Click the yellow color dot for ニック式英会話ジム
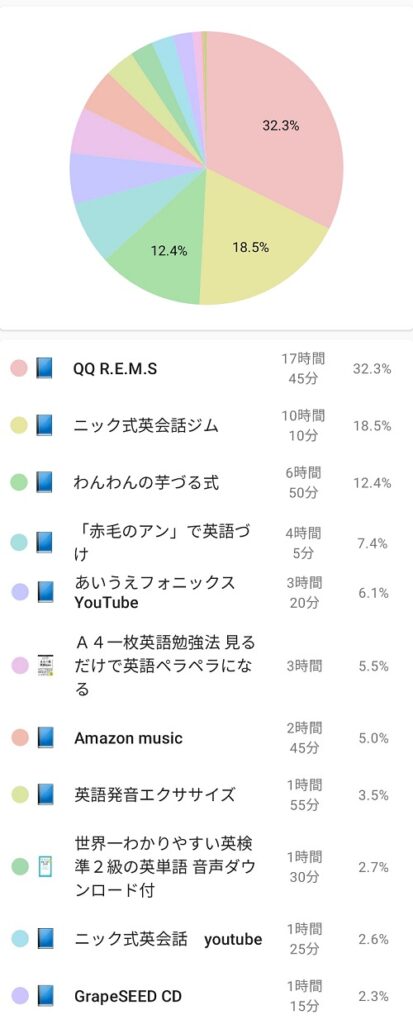 tap(19, 426)
